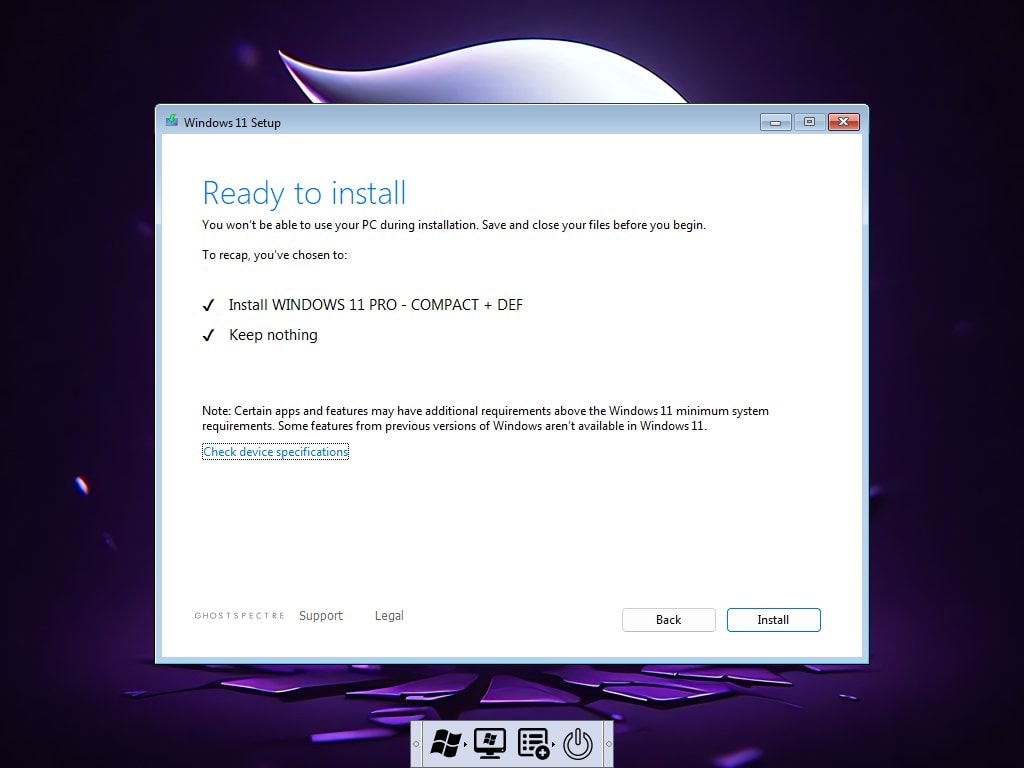Click the checkmark beside Keep nothing

[208, 335]
